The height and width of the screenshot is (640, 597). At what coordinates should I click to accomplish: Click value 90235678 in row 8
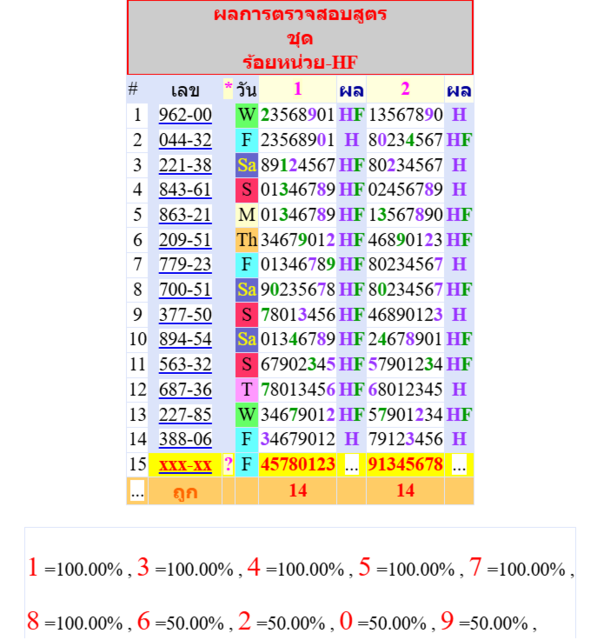point(298,289)
